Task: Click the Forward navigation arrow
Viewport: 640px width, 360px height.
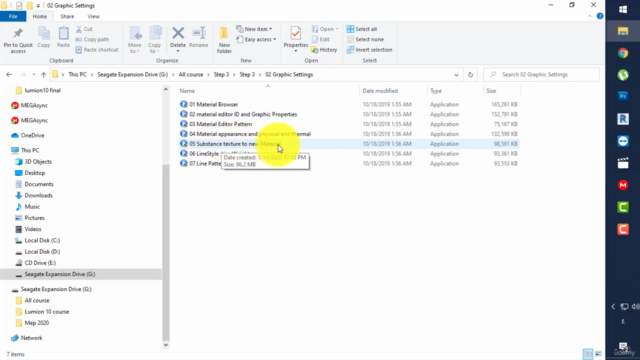Action: (x=22, y=75)
